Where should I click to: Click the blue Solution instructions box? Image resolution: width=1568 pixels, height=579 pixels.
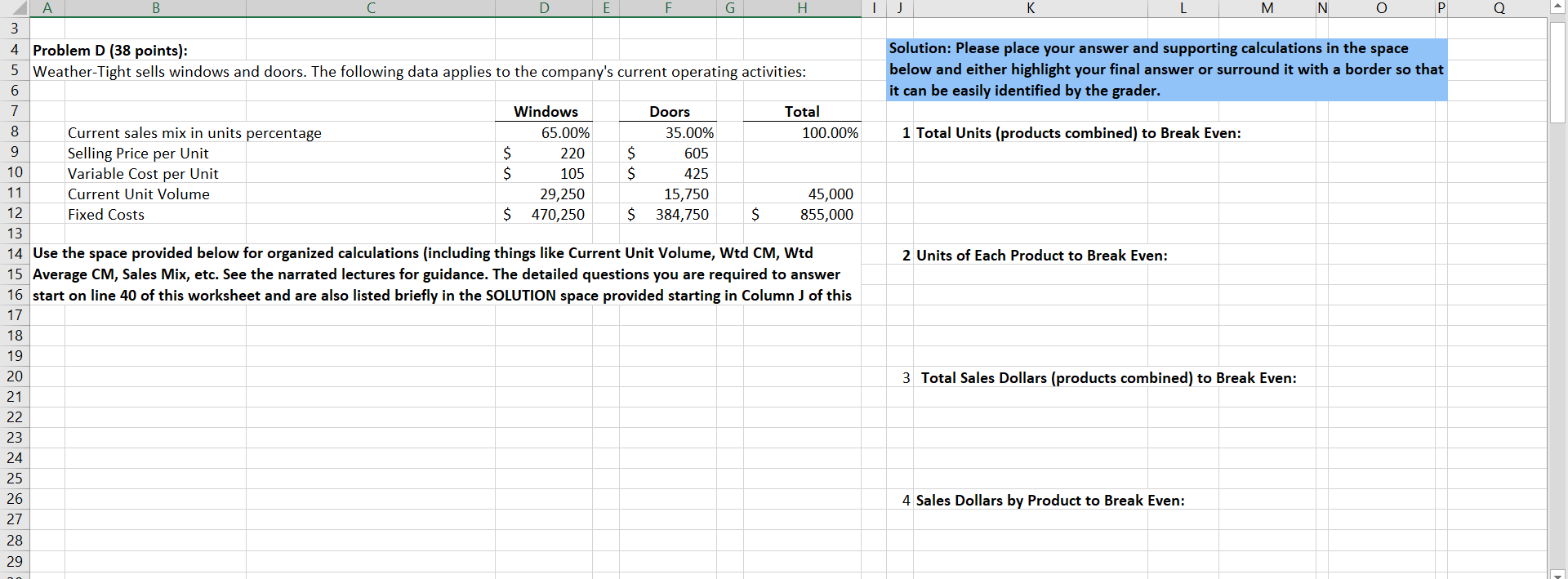[x=1166, y=69]
